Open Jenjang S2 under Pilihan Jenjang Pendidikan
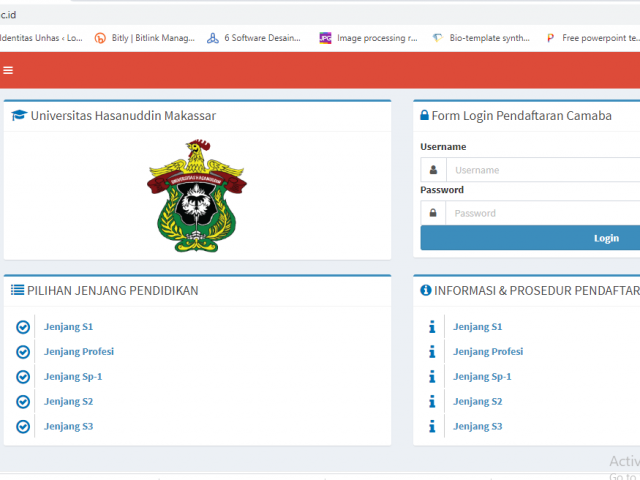Screen dimensions: 640x480 pos(68,402)
